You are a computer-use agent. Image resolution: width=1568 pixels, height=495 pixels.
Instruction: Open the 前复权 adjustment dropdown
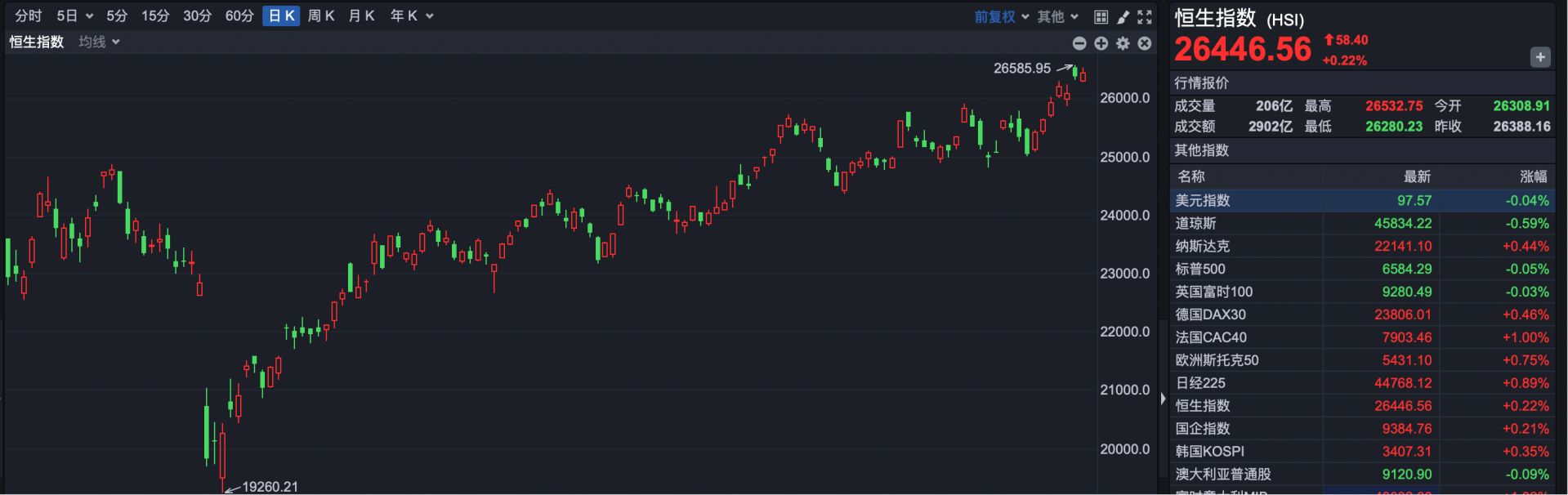(x=1001, y=16)
